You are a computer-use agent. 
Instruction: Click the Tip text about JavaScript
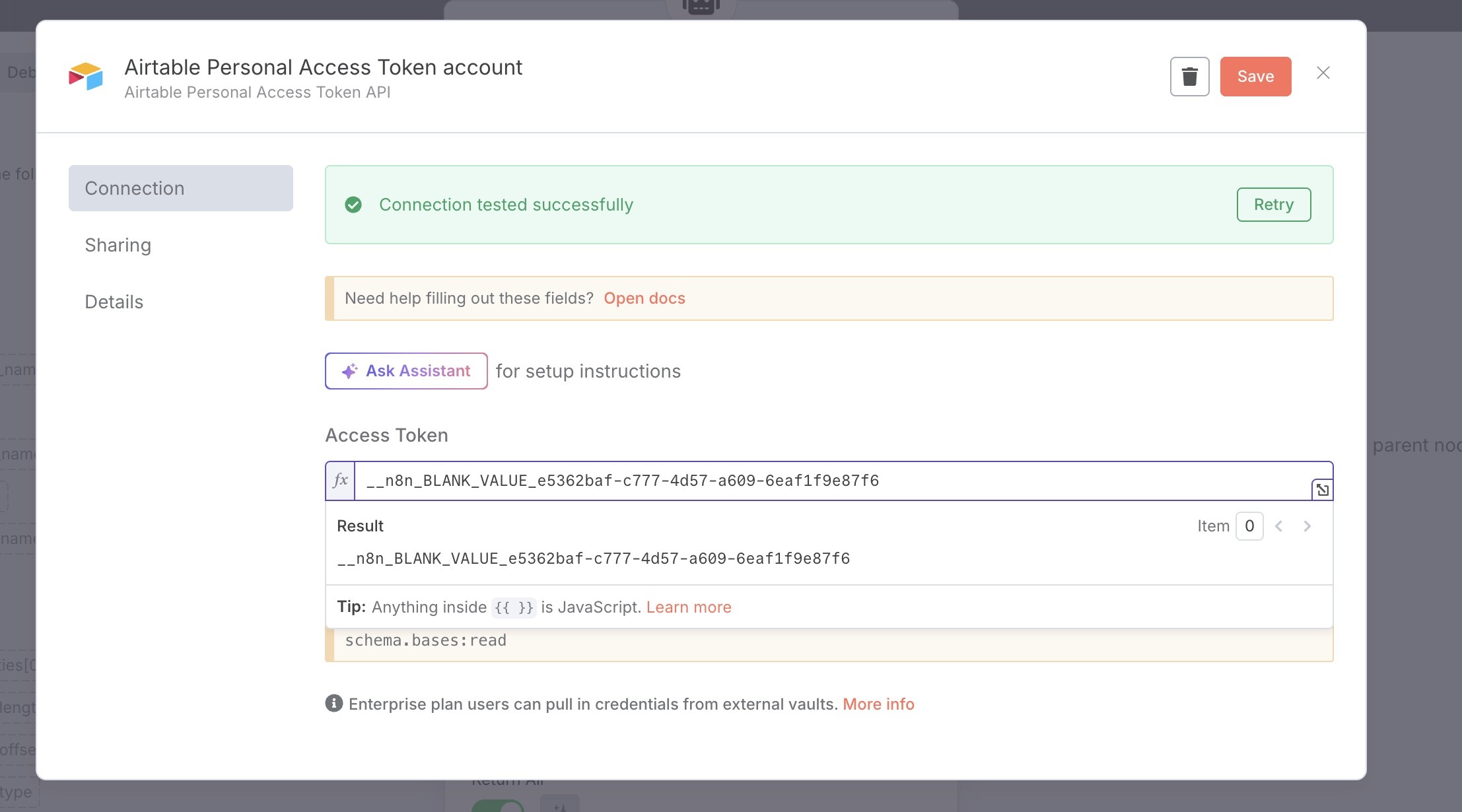[489, 607]
